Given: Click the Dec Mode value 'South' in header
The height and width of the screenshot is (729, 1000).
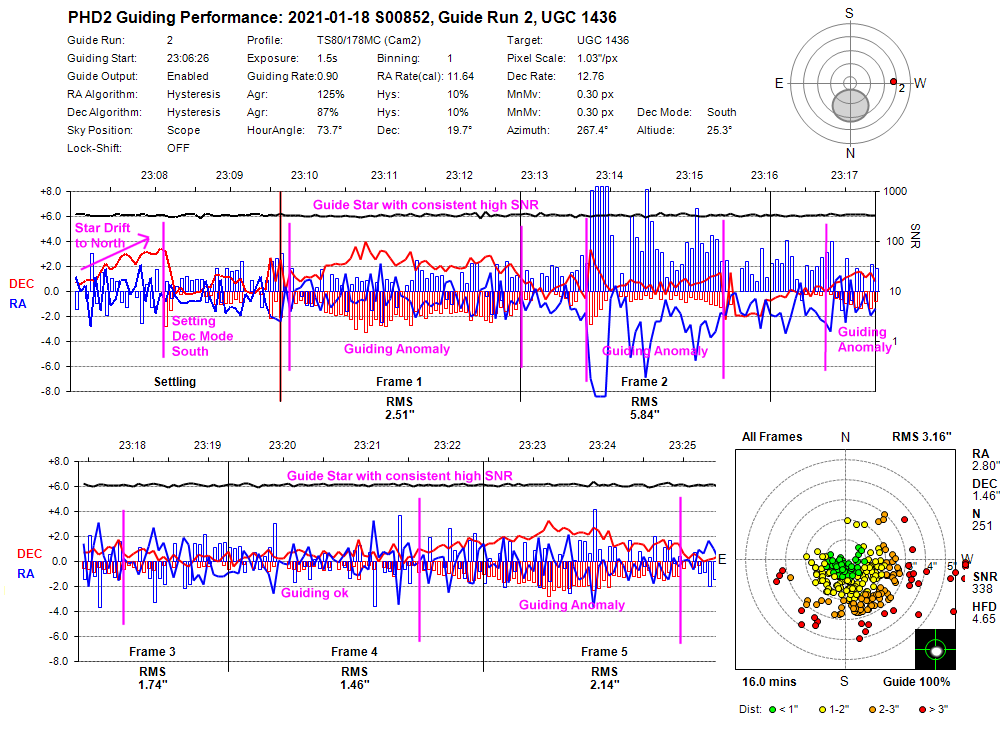Looking at the screenshot, I should (x=721, y=112).
